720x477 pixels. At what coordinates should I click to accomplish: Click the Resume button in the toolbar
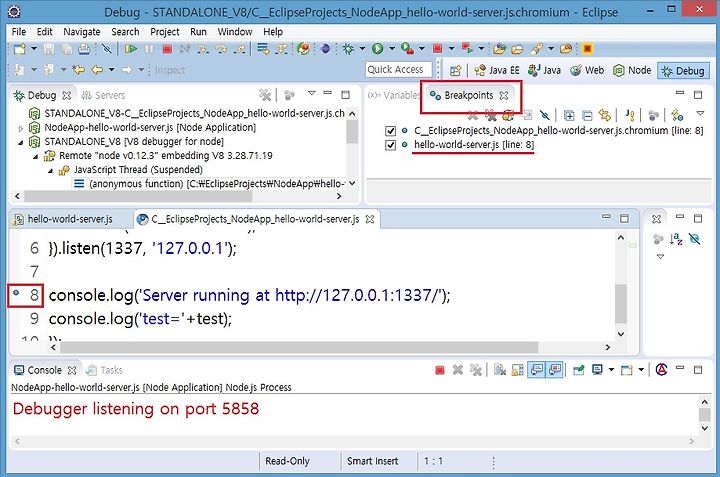(x=131, y=49)
